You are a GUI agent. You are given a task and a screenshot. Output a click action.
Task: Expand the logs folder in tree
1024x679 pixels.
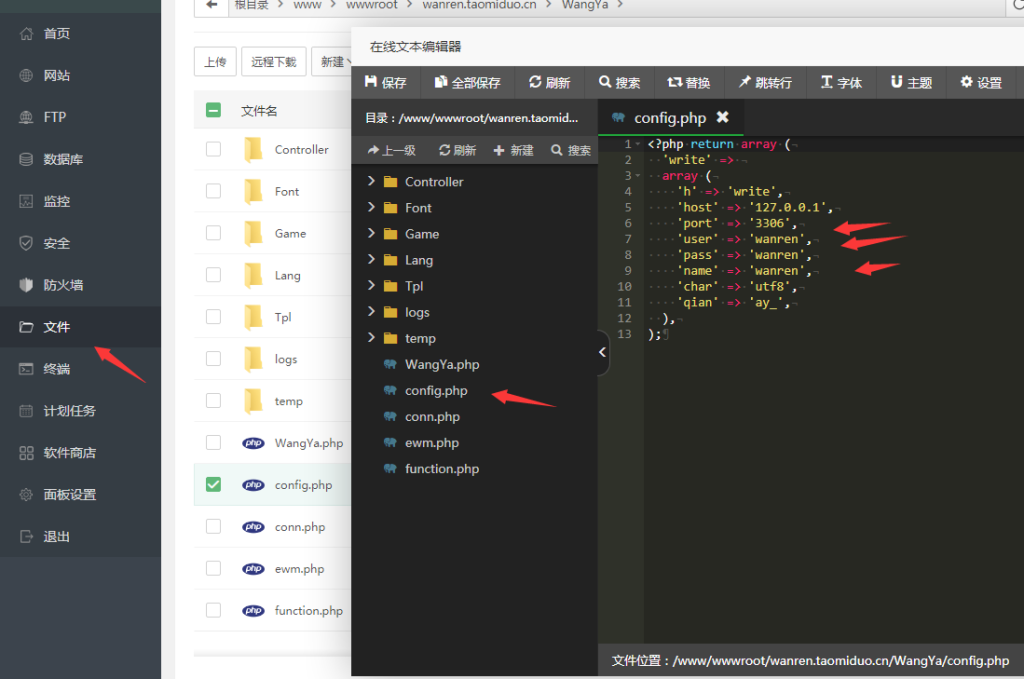click(372, 312)
